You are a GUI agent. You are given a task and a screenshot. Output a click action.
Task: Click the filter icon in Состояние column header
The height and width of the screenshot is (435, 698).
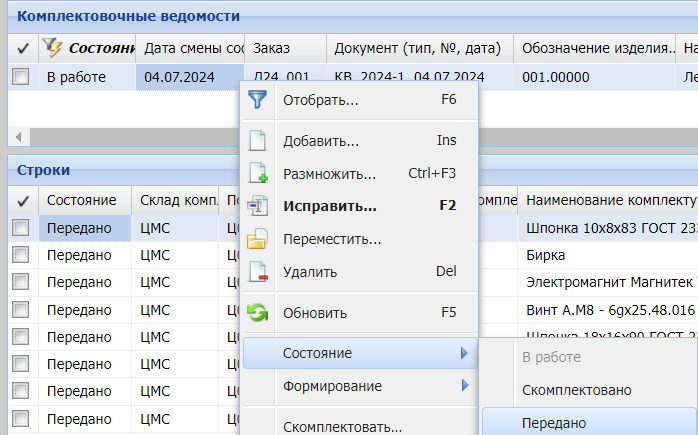click(51, 48)
